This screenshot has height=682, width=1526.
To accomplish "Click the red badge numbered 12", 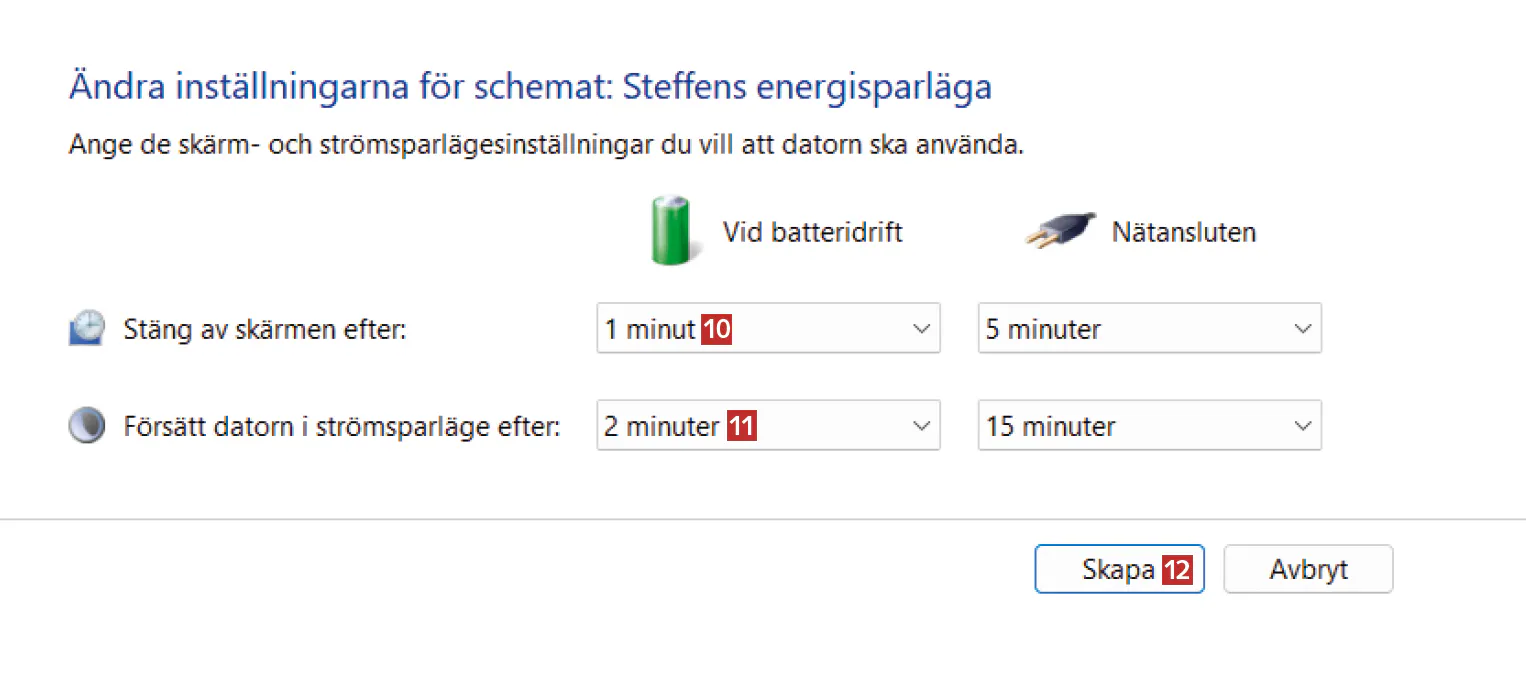I will pos(1177,570).
